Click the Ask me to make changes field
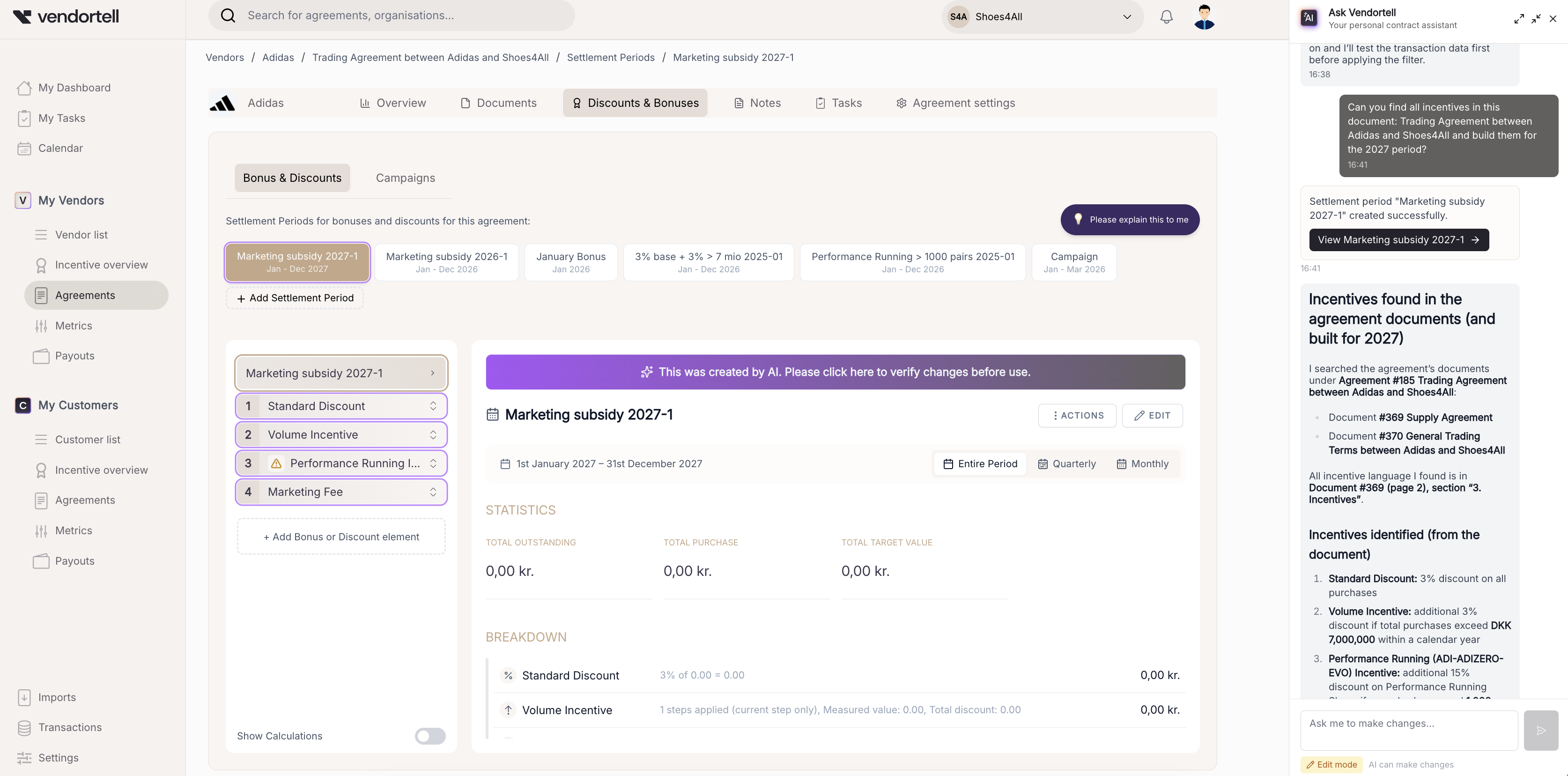This screenshot has height=776, width=1568. click(x=1408, y=730)
